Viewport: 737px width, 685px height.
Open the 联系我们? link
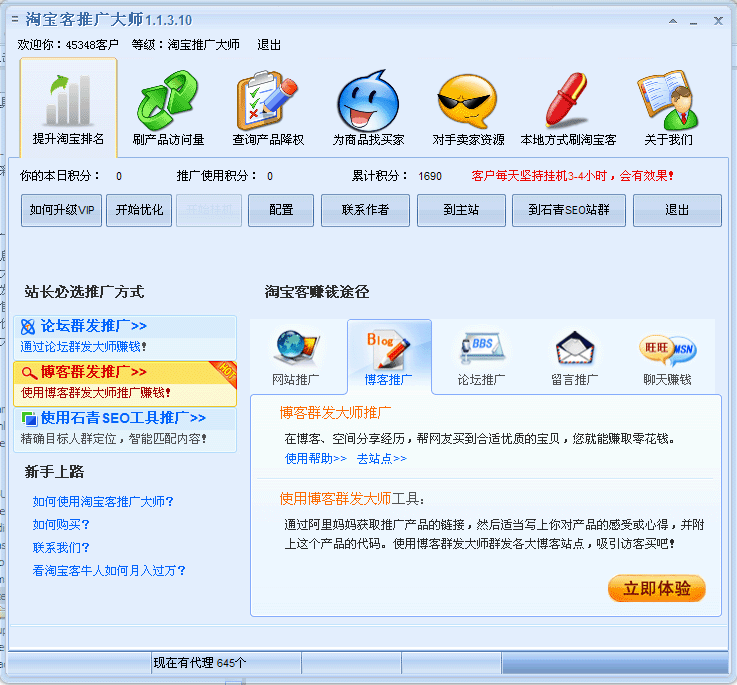[x=61, y=548]
